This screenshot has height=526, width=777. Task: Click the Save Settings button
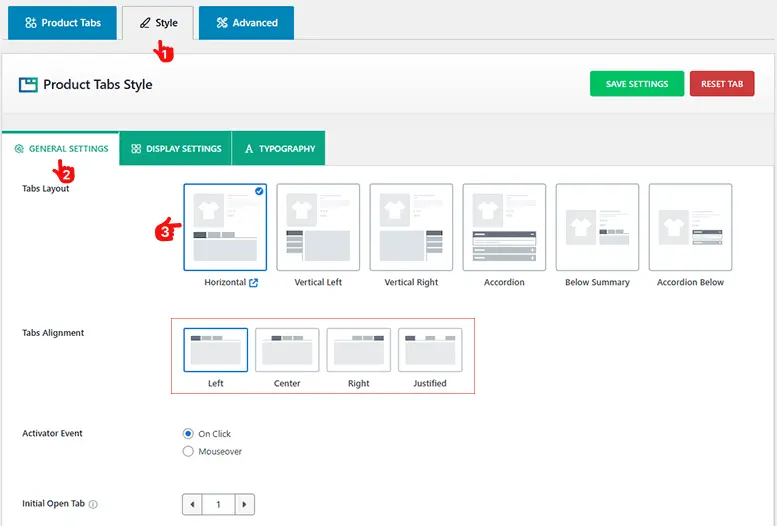click(x=637, y=84)
